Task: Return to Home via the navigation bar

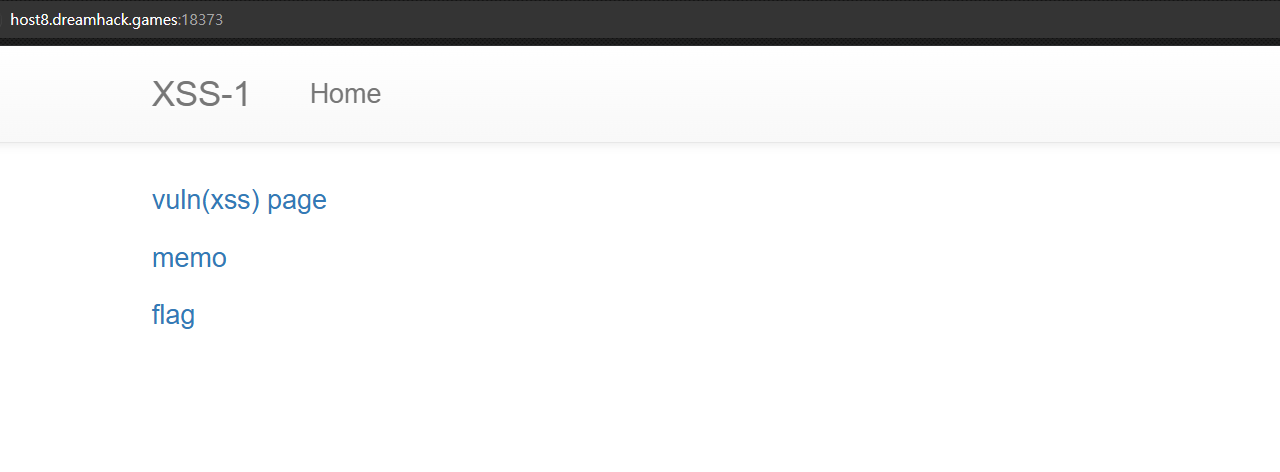Action: coord(345,94)
